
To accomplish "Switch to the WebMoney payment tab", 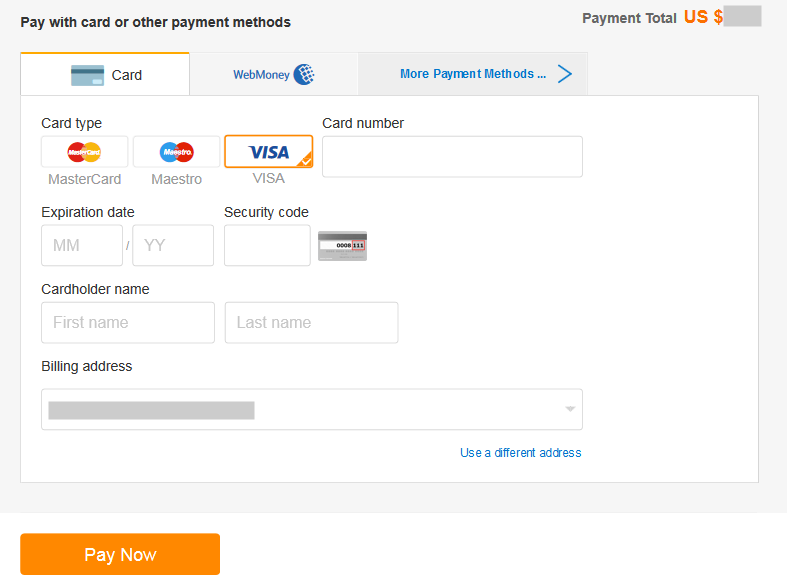I will pos(274,74).
